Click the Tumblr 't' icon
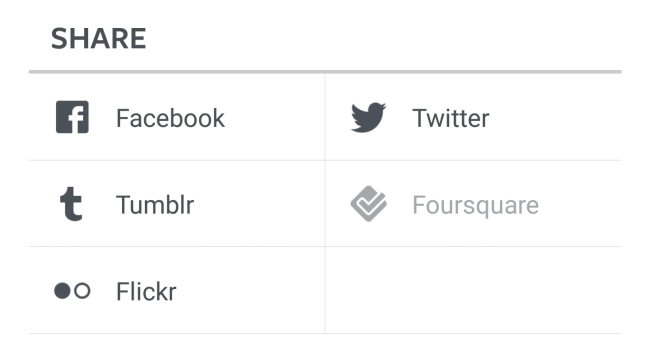The width and height of the screenshot is (650, 364). (x=71, y=204)
